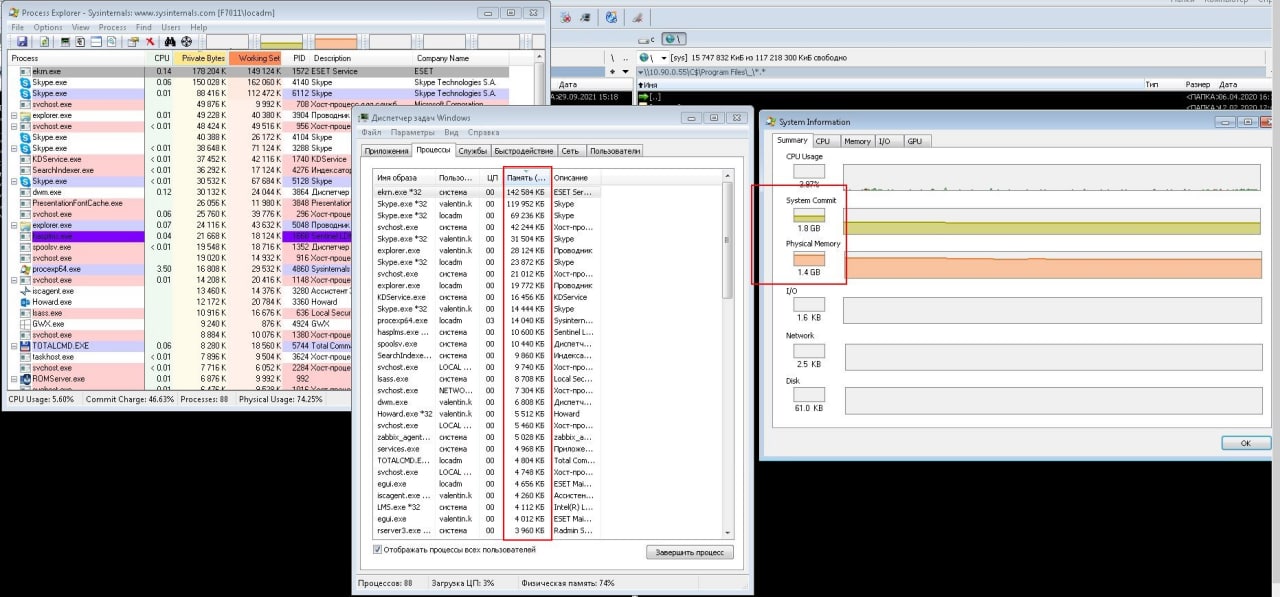Click the procexp64.exe icon in process list
Viewport: 1280px width, 597px height.
coord(25,269)
